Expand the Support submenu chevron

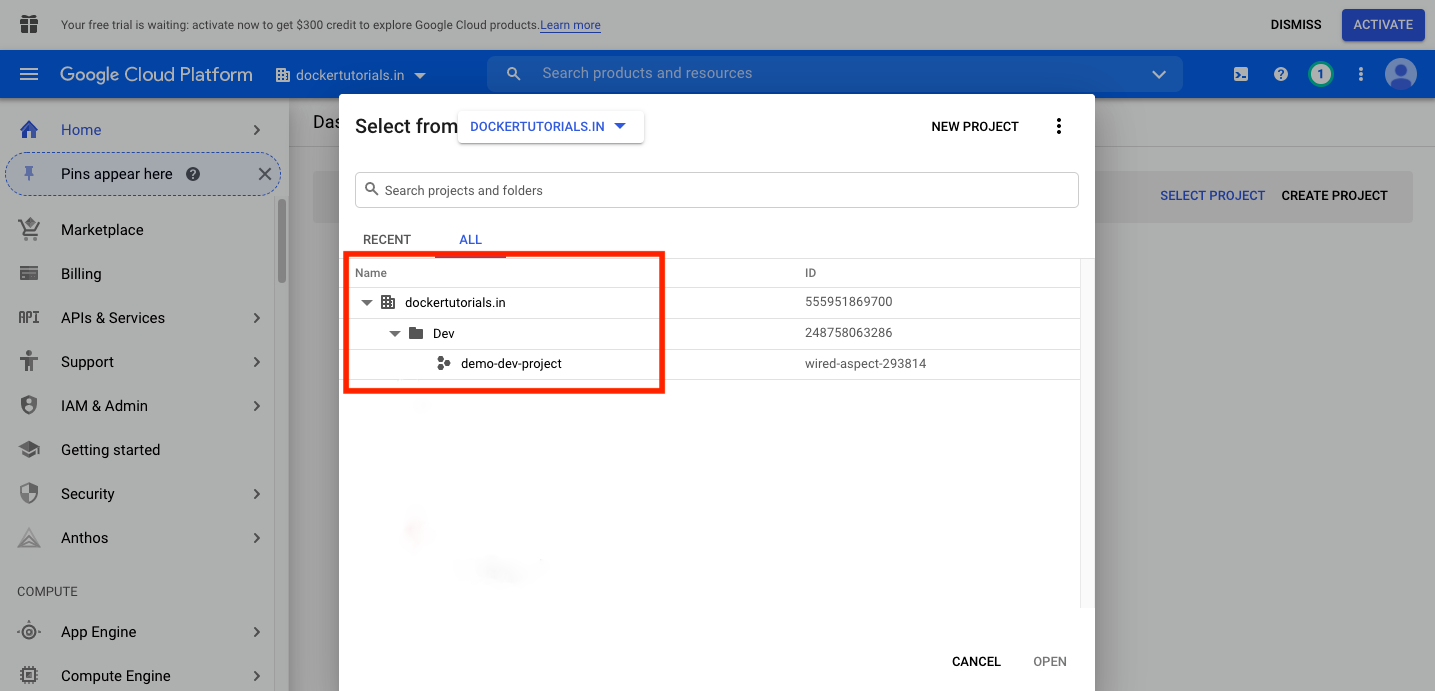coord(257,362)
